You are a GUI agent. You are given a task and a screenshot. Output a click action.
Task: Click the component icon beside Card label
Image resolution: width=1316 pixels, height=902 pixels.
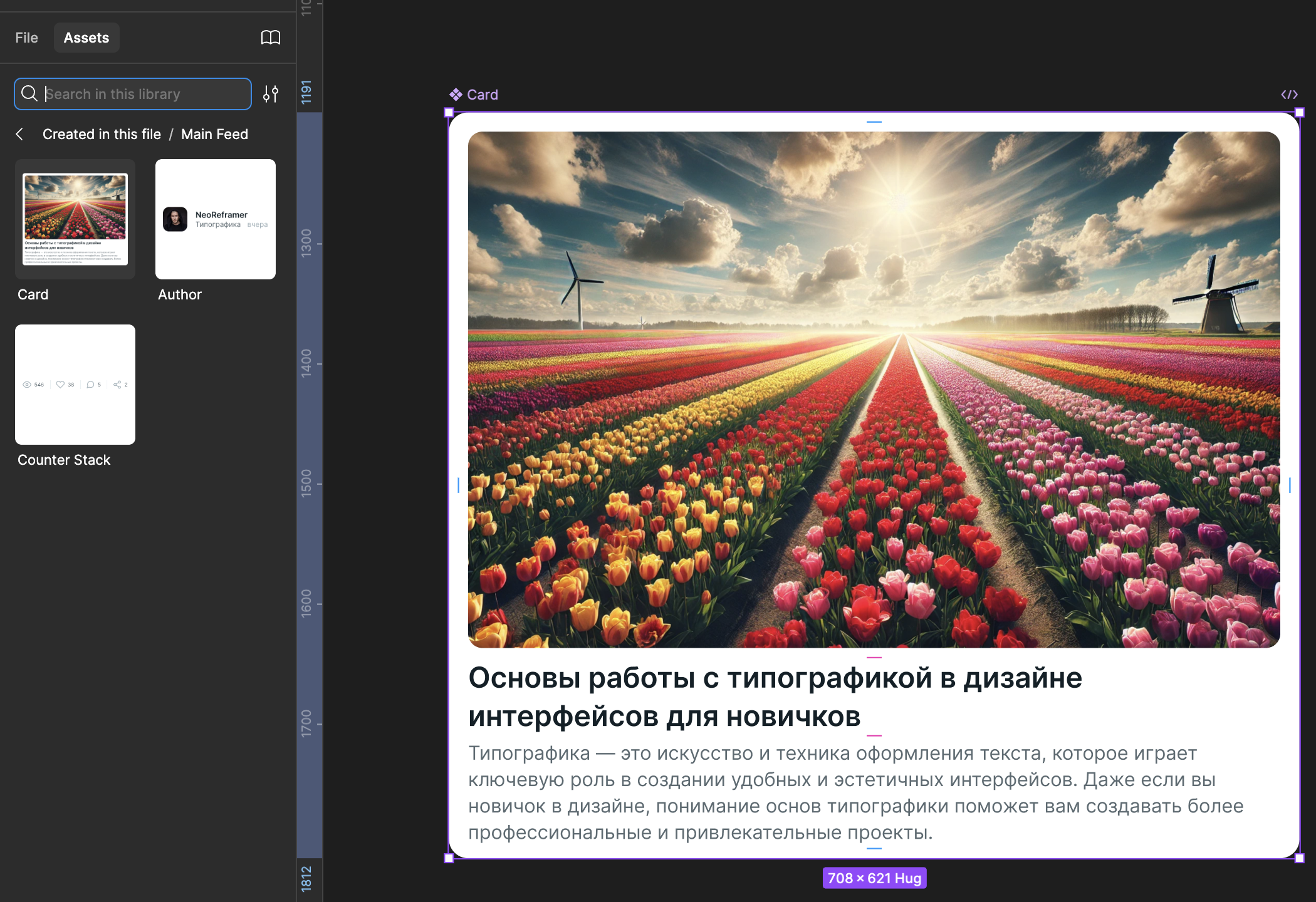point(456,95)
